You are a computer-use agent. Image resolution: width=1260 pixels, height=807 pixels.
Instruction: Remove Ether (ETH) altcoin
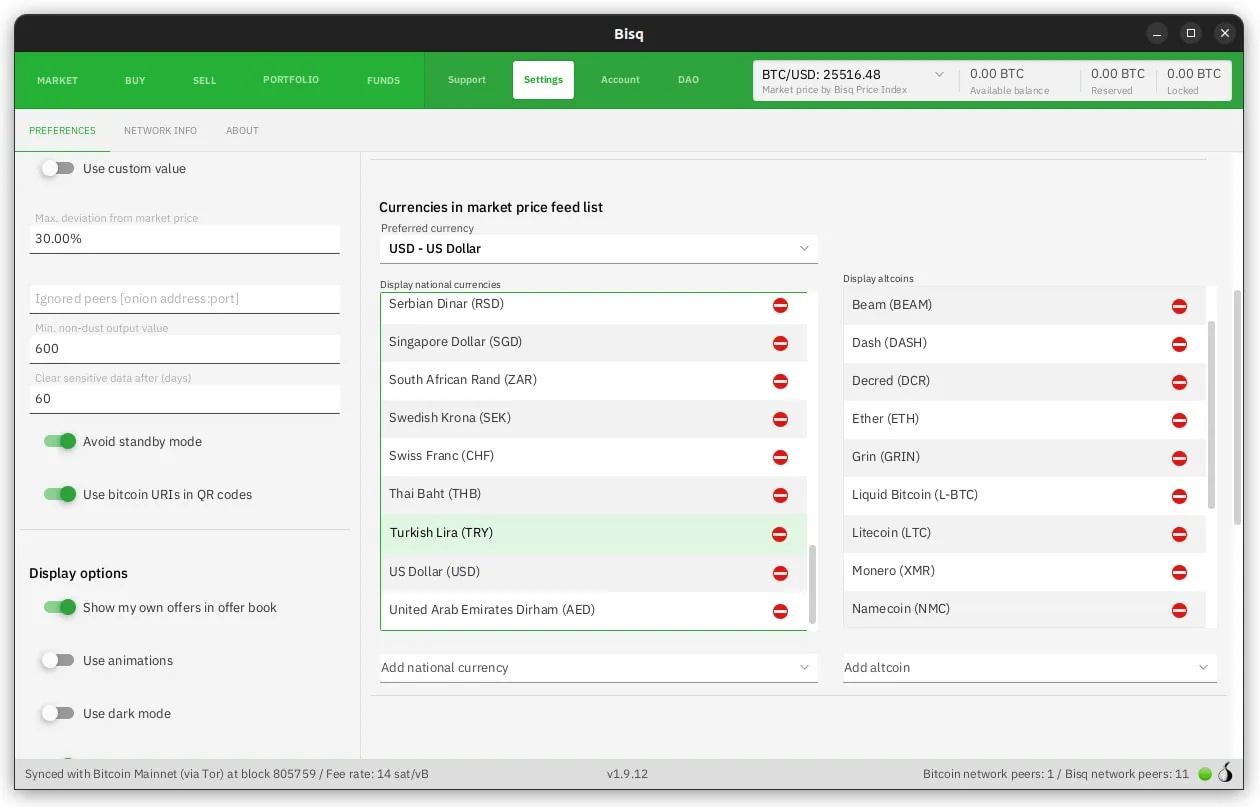pos(1179,420)
